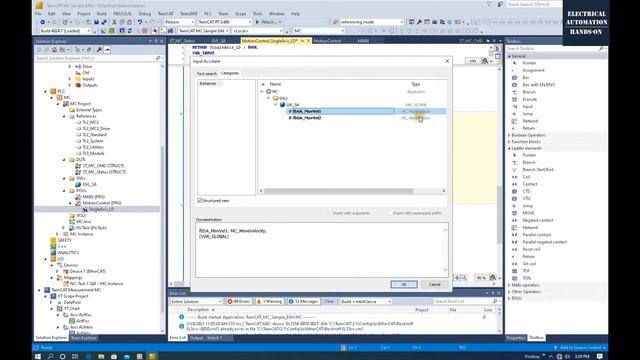Select the Coil ladder element in Toolbox
Viewport: 640px width, 360px height.
tap(526, 177)
